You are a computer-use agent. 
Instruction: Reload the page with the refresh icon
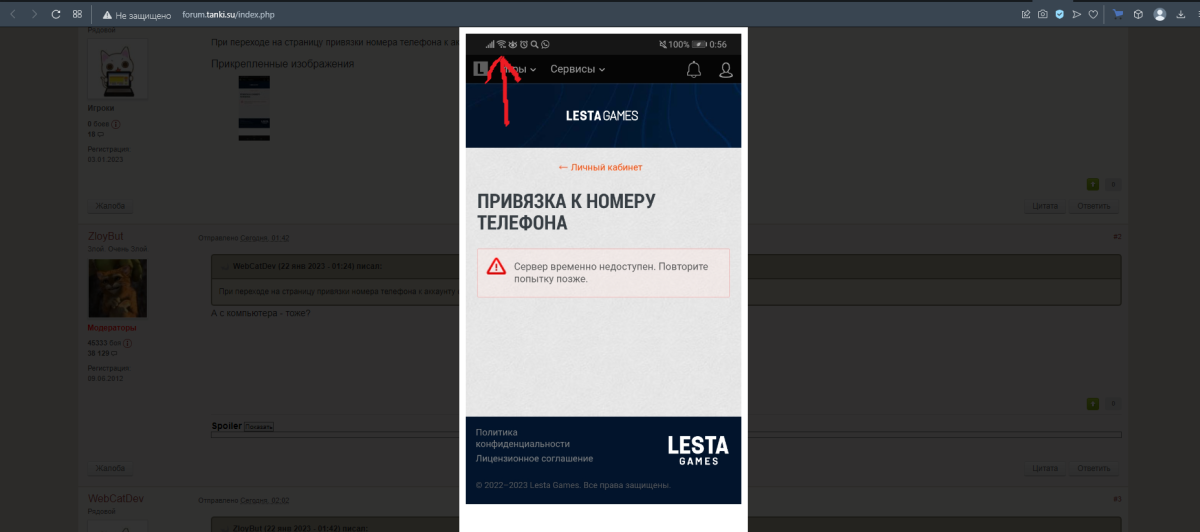[54, 15]
